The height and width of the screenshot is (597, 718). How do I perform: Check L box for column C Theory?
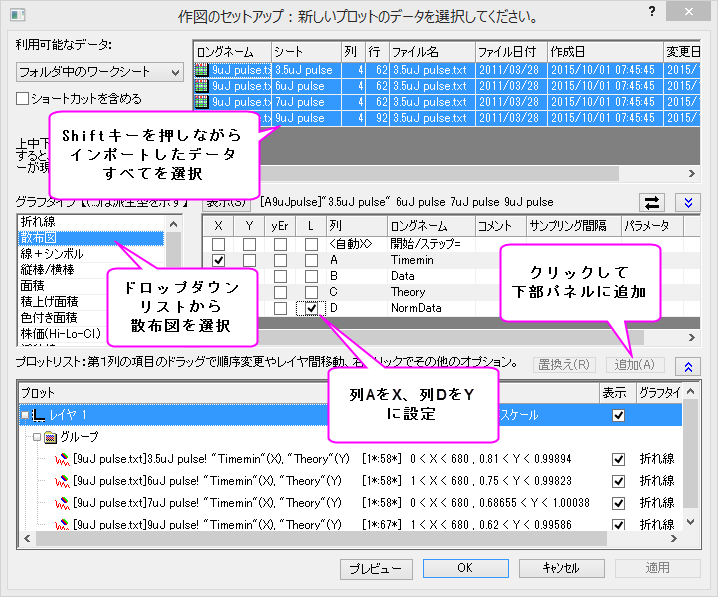(311, 293)
